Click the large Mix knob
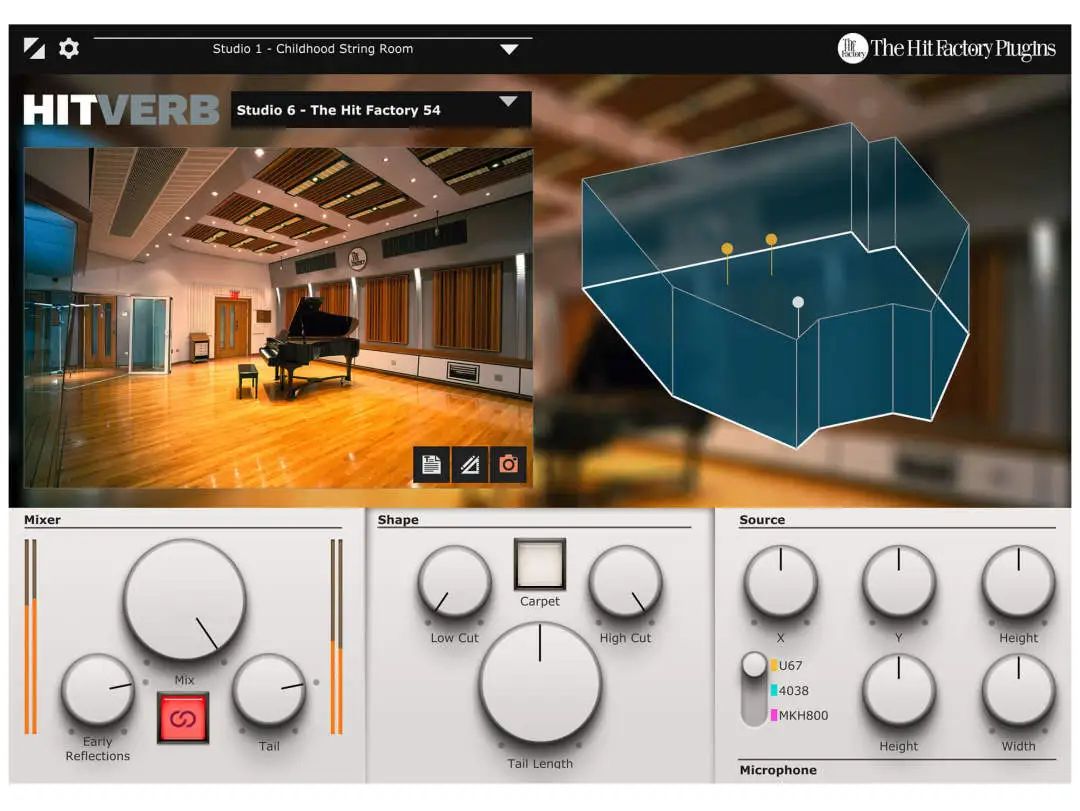Screen dimensions: 1080x811 pos(184,600)
